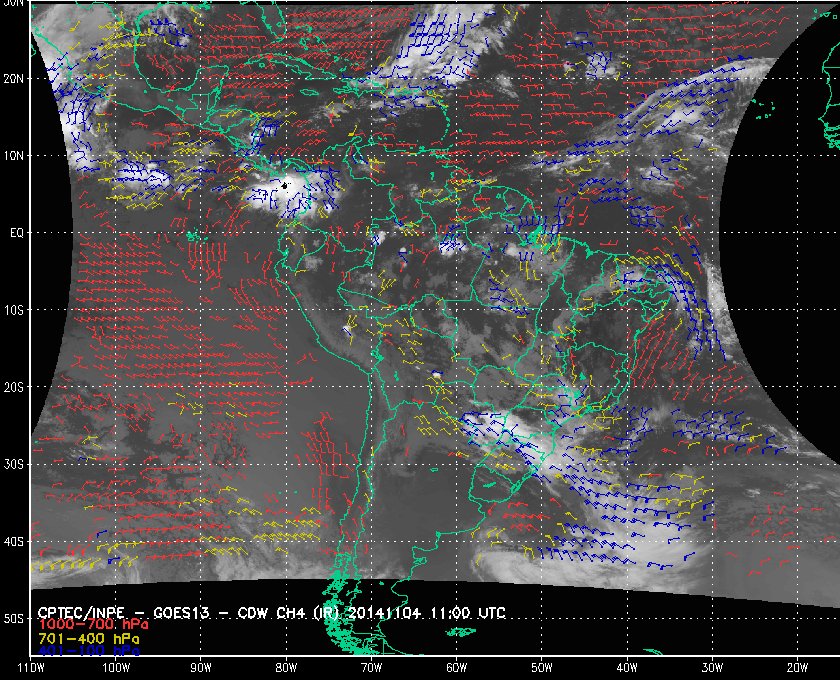The height and width of the screenshot is (680, 840).
Task: Click the 1000-700 hPa red legend label
Action: 93,625
